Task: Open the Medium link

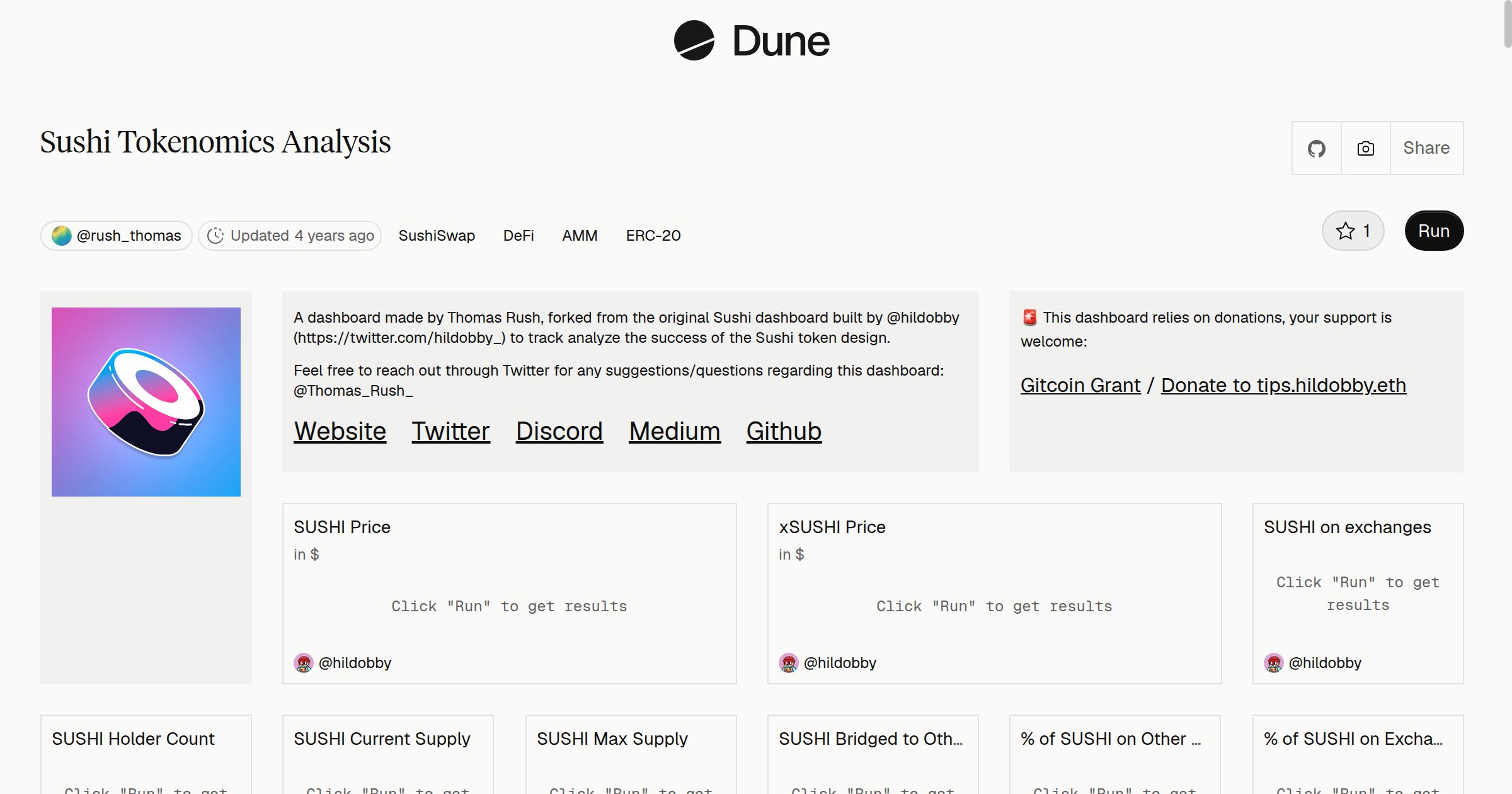Action: [x=675, y=432]
